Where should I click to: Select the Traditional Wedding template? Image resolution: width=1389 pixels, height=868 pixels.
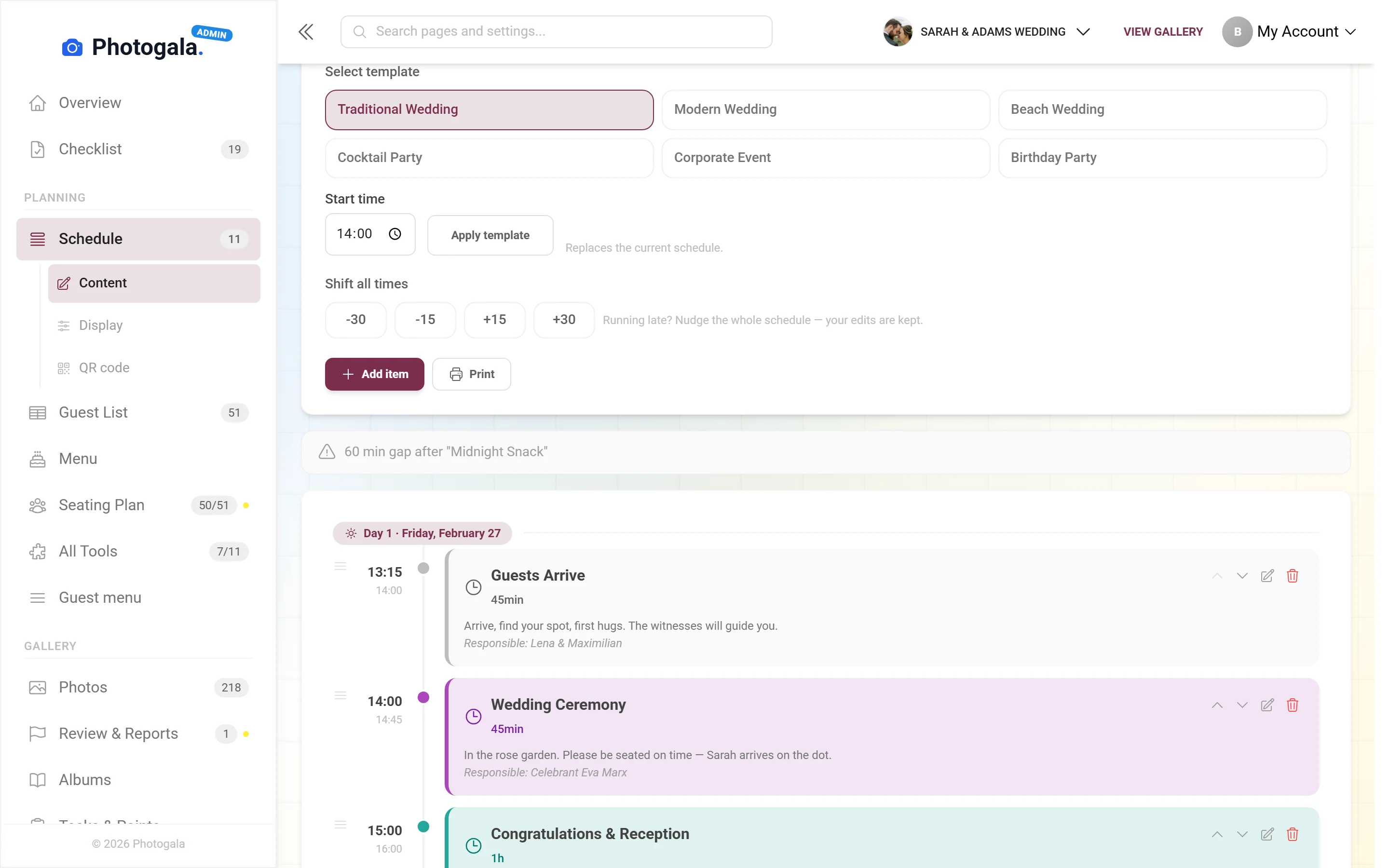[489, 109]
